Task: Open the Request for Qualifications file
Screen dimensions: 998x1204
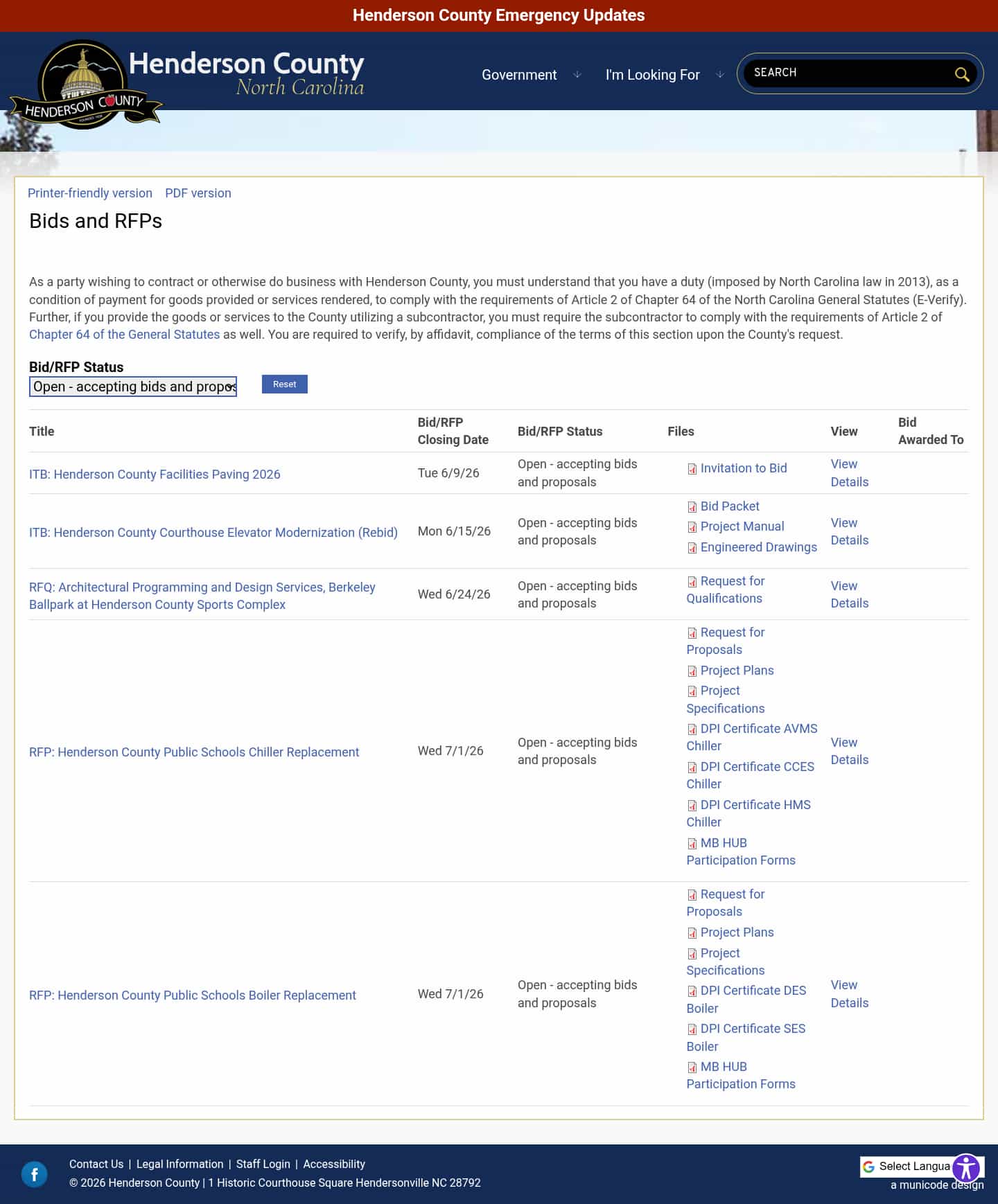Action: pyautogui.click(x=726, y=590)
